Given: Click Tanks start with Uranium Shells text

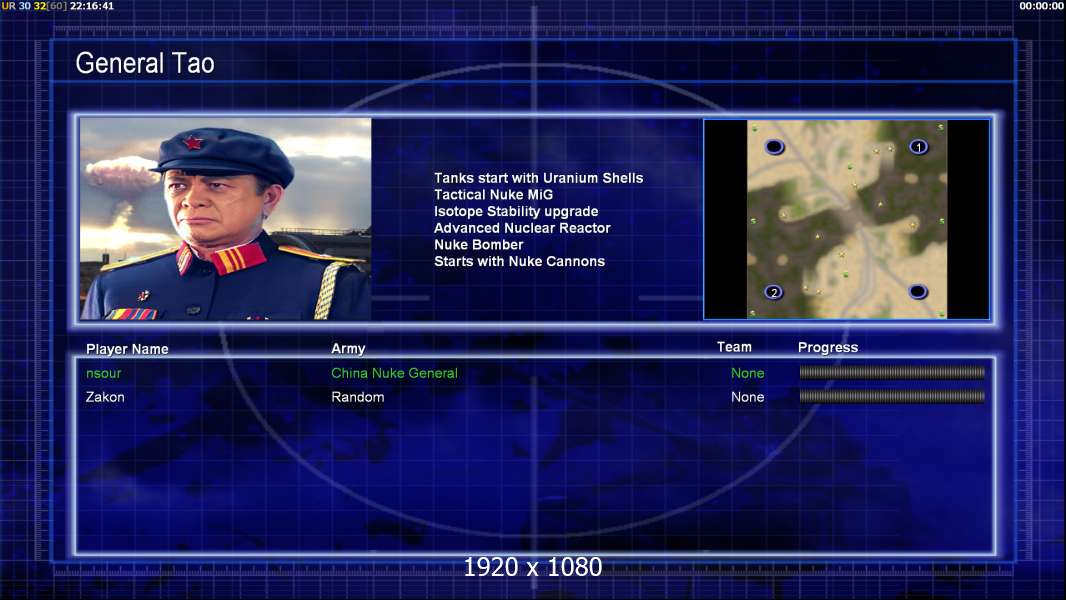Looking at the screenshot, I should click(538, 178).
